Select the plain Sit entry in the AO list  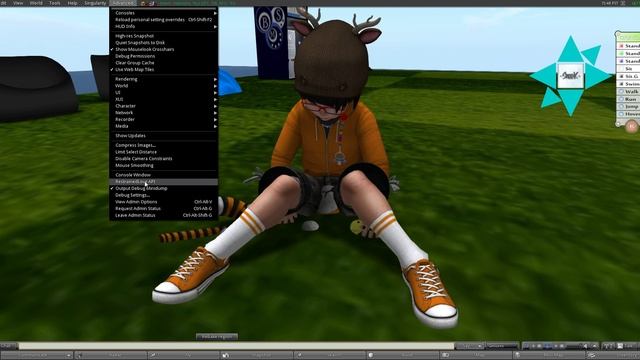click(x=629, y=69)
